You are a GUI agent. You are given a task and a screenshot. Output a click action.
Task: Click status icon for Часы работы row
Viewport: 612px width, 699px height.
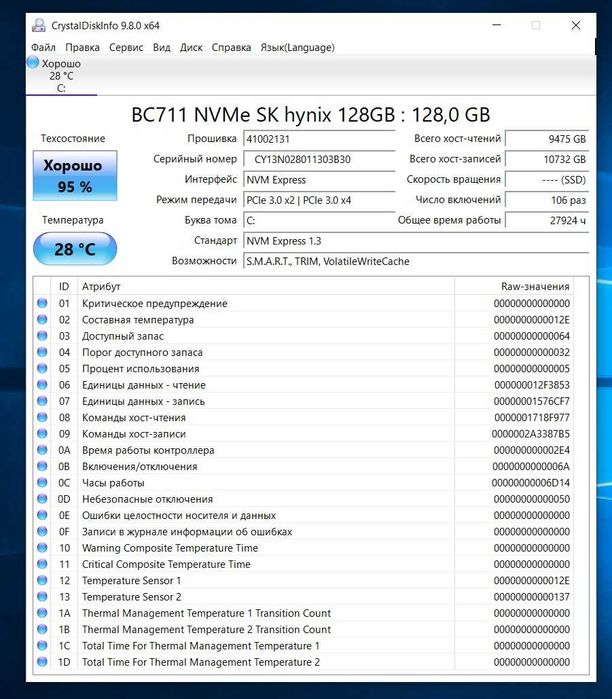pos(42,482)
